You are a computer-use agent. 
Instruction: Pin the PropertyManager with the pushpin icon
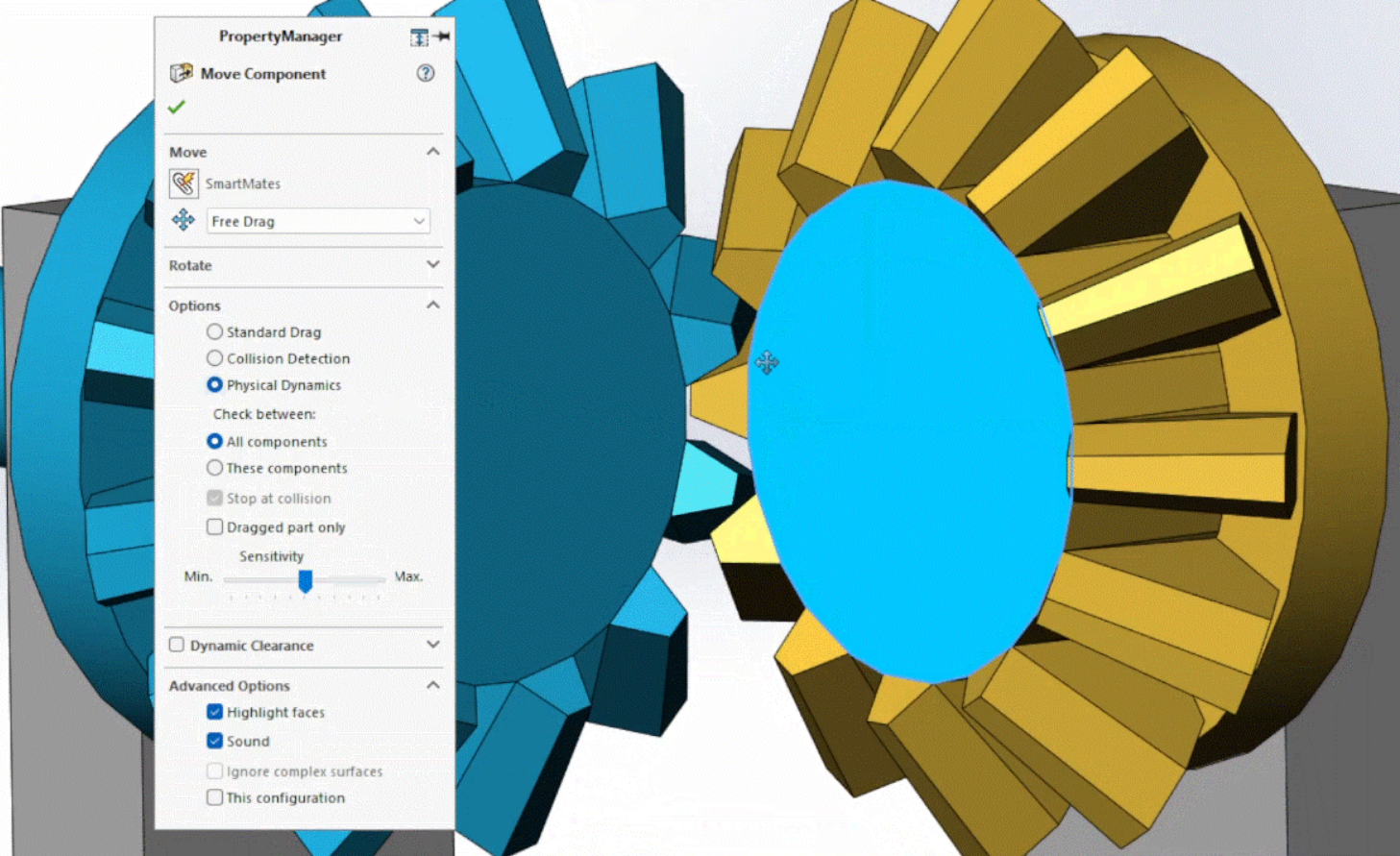(x=441, y=37)
